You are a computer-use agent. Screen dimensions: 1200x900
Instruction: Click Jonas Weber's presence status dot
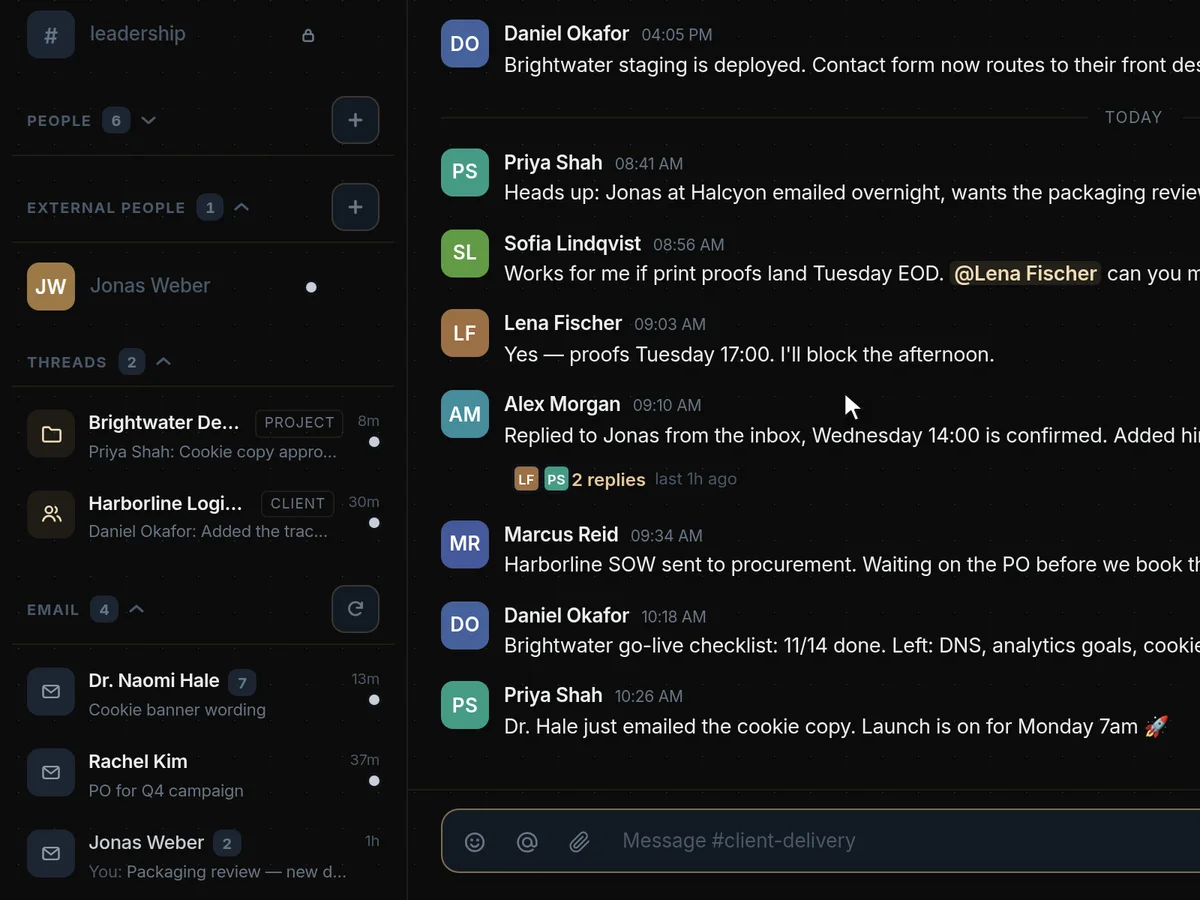point(311,287)
